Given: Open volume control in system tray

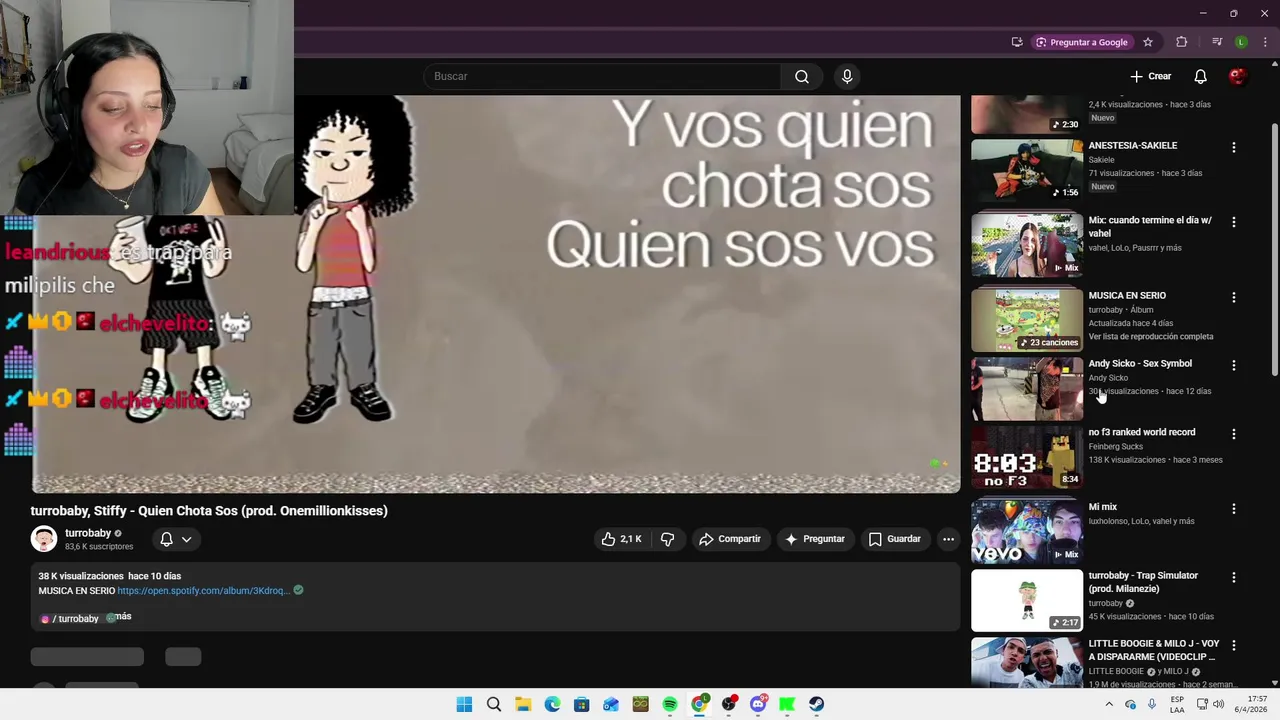Looking at the screenshot, I should (1218, 704).
